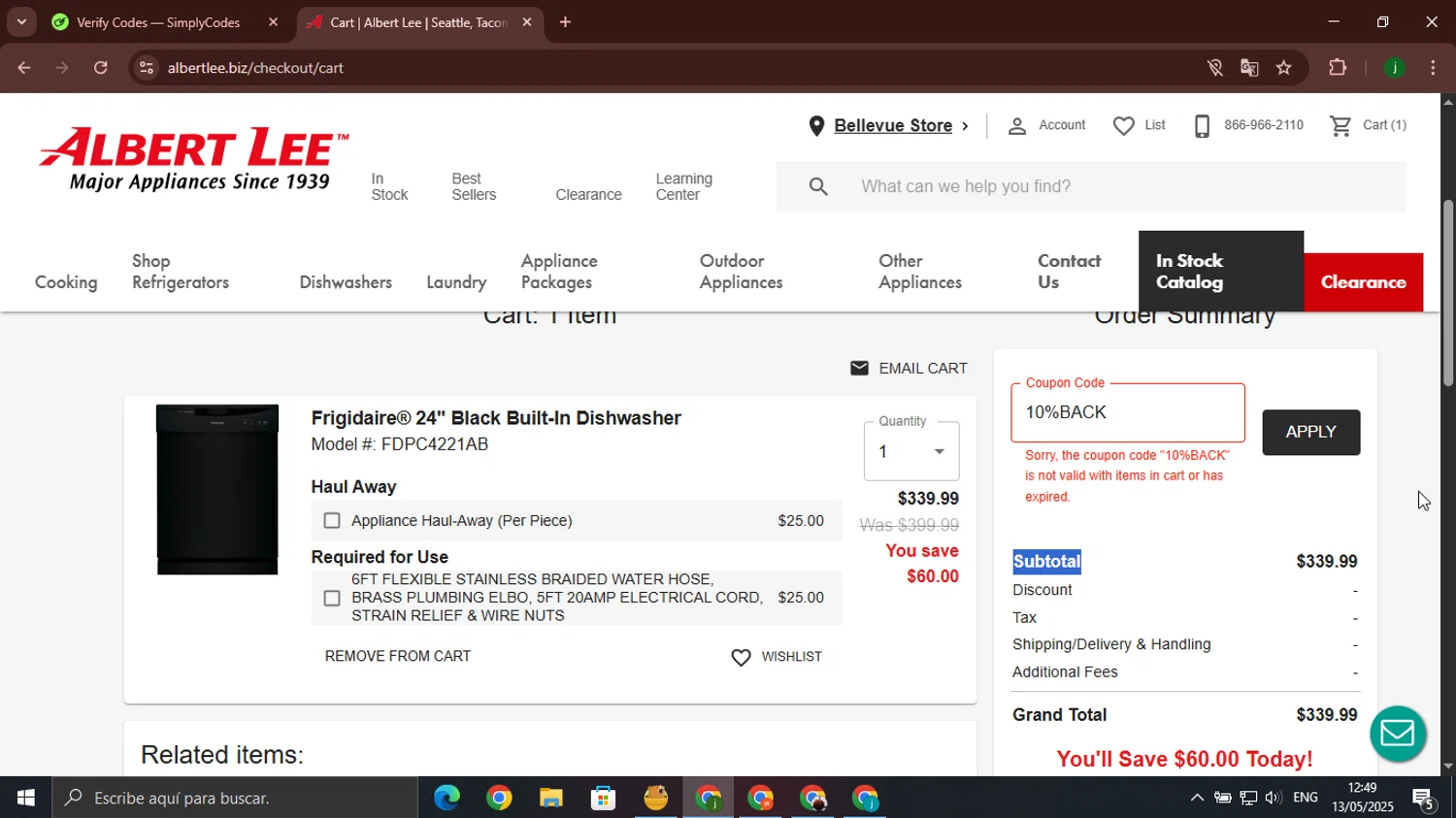Click REMOVE FROM CART
This screenshot has width=1456, height=818.
[398, 657]
